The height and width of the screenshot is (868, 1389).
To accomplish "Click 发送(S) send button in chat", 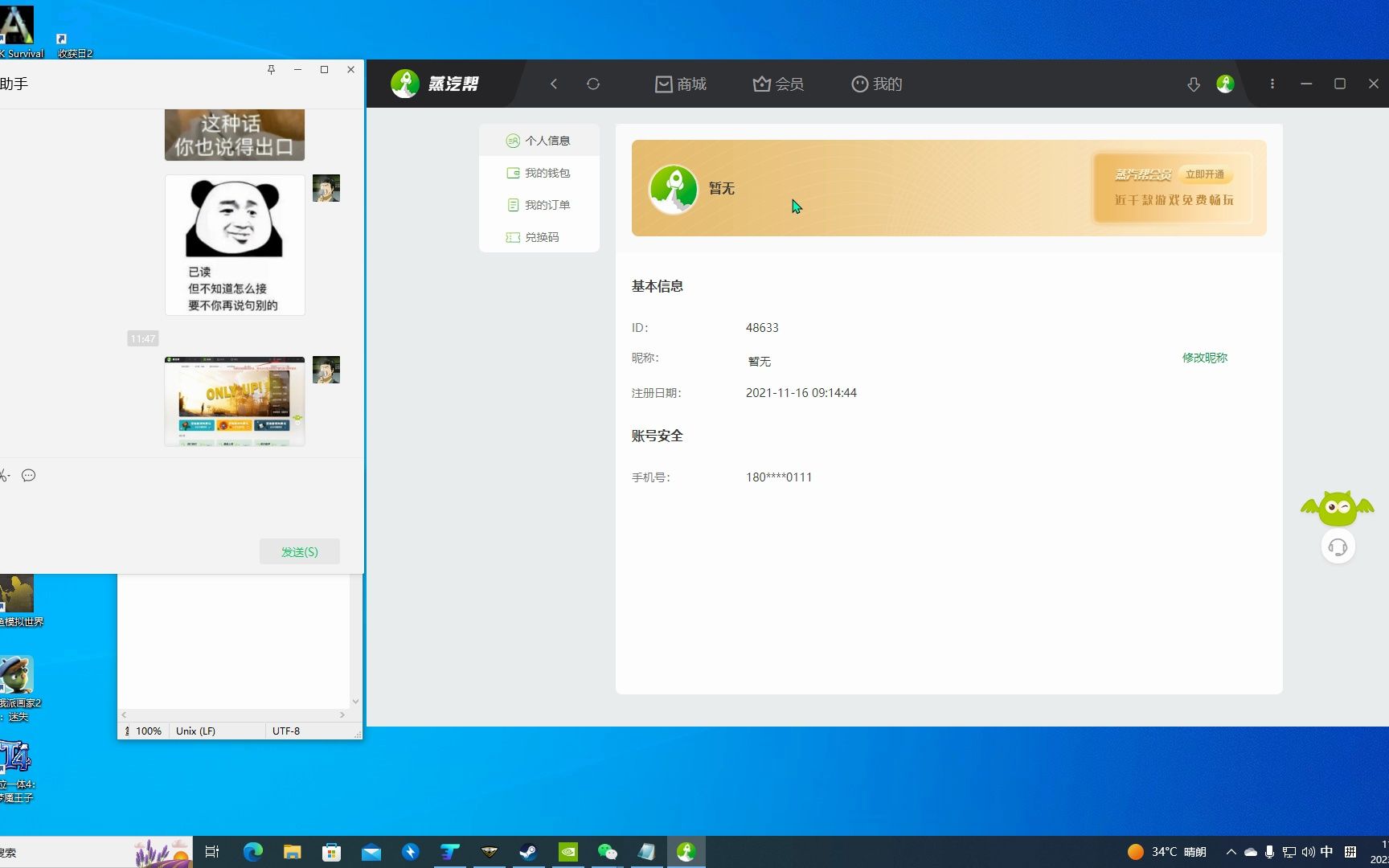I will click(300, 551).
